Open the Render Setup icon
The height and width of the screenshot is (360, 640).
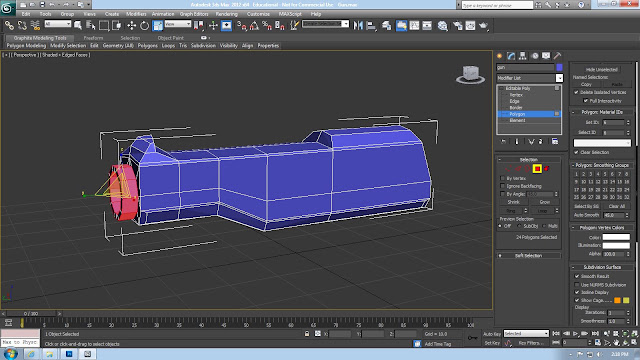point(458,26)
